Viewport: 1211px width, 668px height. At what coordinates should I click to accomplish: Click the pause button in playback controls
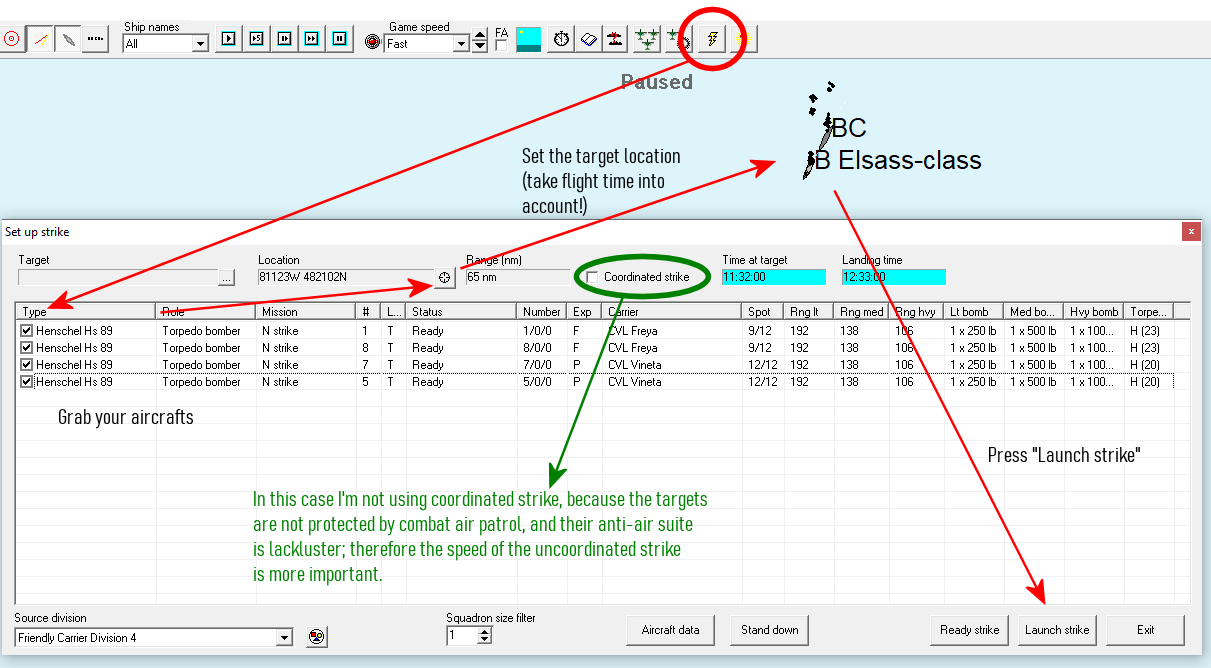pos(340,40)
